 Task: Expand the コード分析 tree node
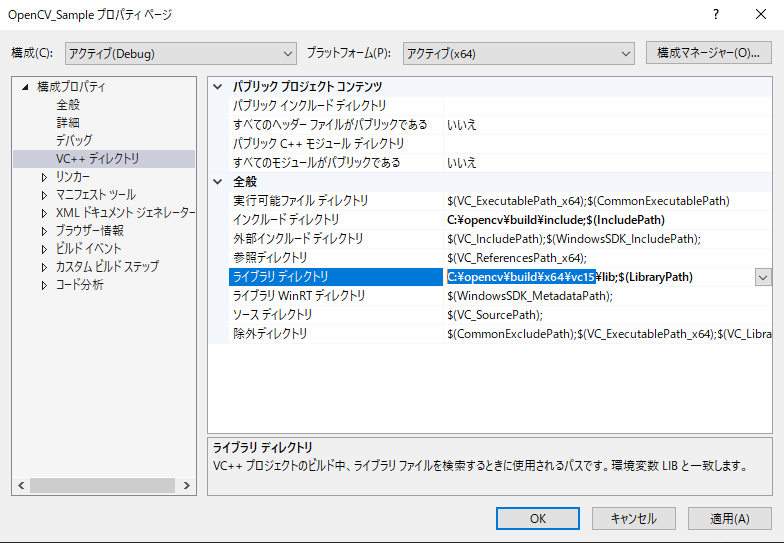coord(44,285)
